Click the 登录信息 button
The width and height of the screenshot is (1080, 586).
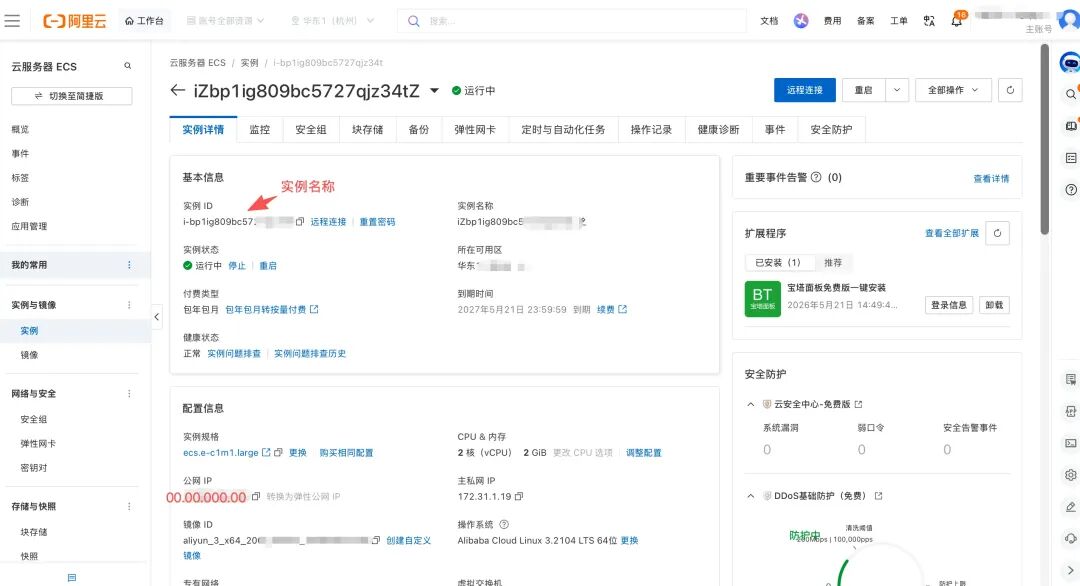tap(948, 305)
